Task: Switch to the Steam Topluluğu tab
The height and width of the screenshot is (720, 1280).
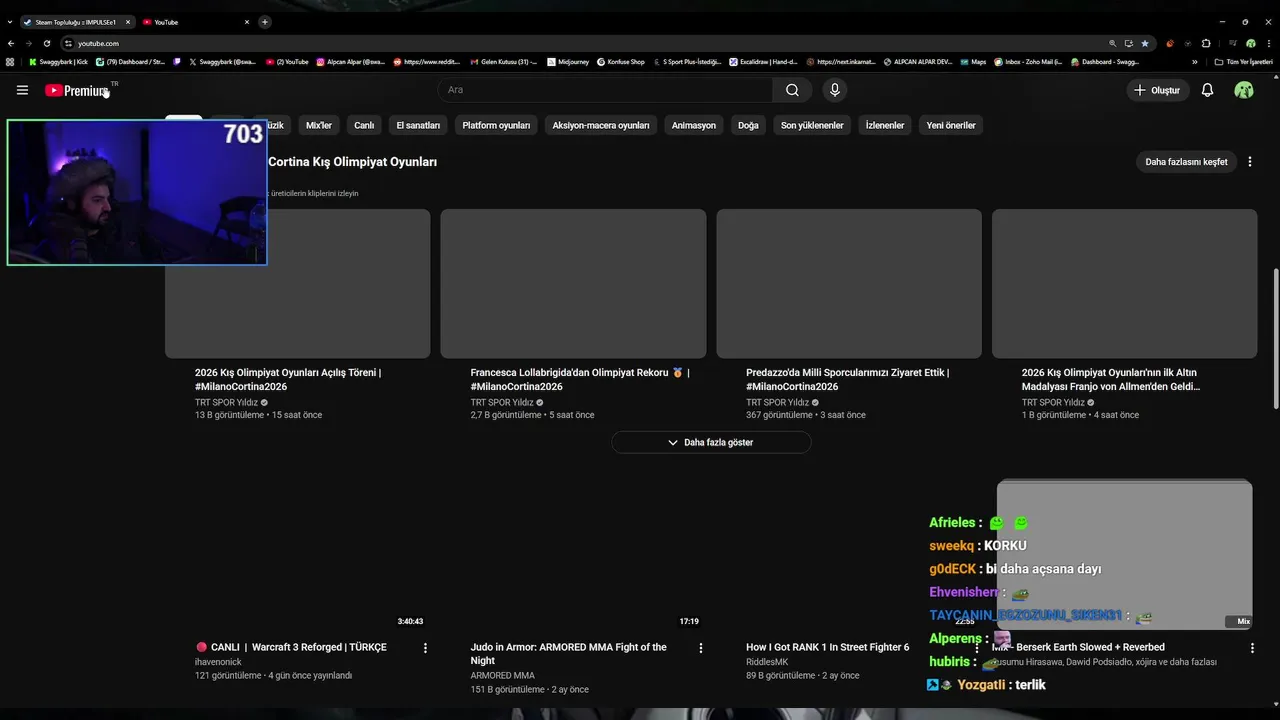Action: (x=76, y=22)
